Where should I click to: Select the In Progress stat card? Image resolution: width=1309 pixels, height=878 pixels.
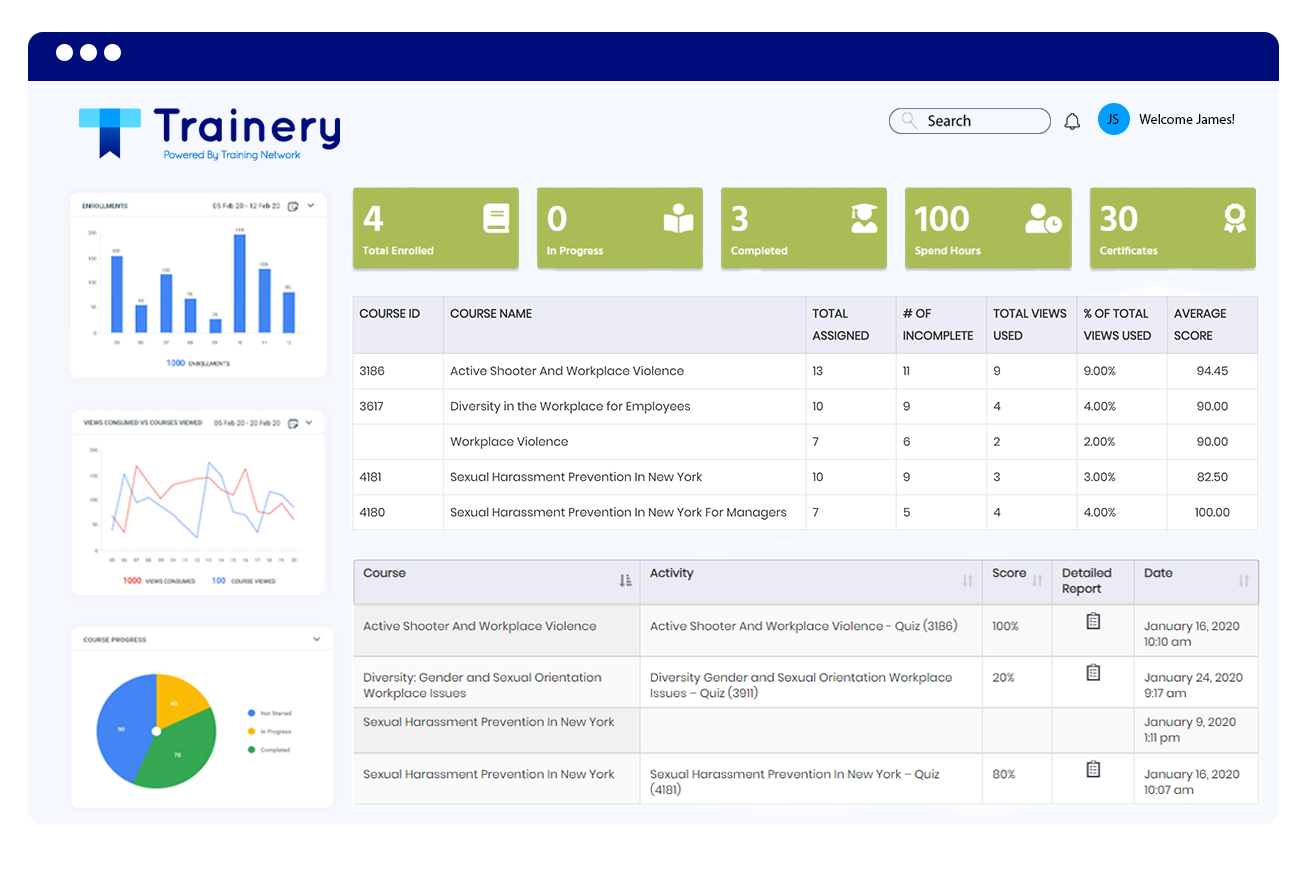coord(620,228)
